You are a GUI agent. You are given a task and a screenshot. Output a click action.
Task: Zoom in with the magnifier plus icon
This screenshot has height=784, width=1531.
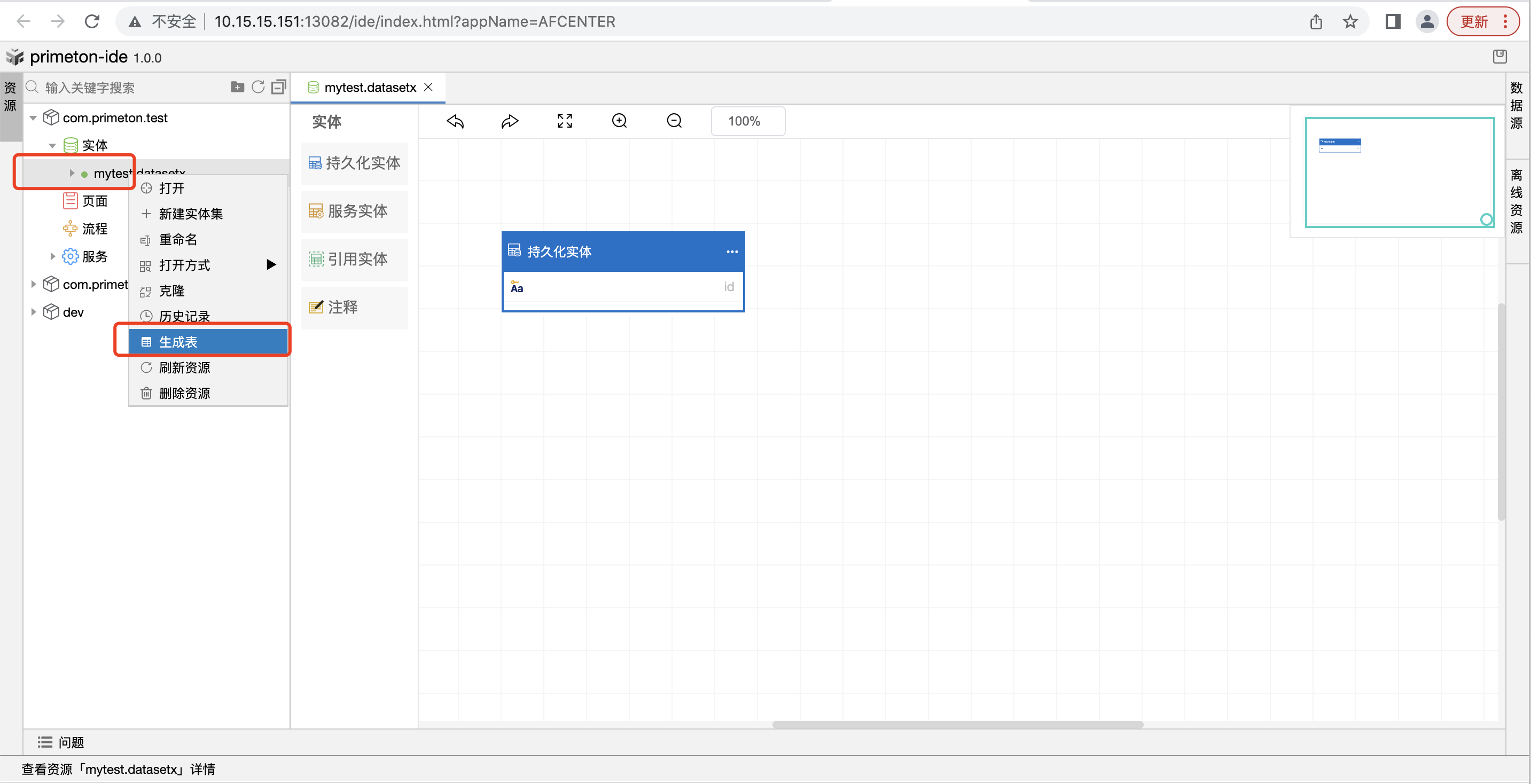coord(619,121)
